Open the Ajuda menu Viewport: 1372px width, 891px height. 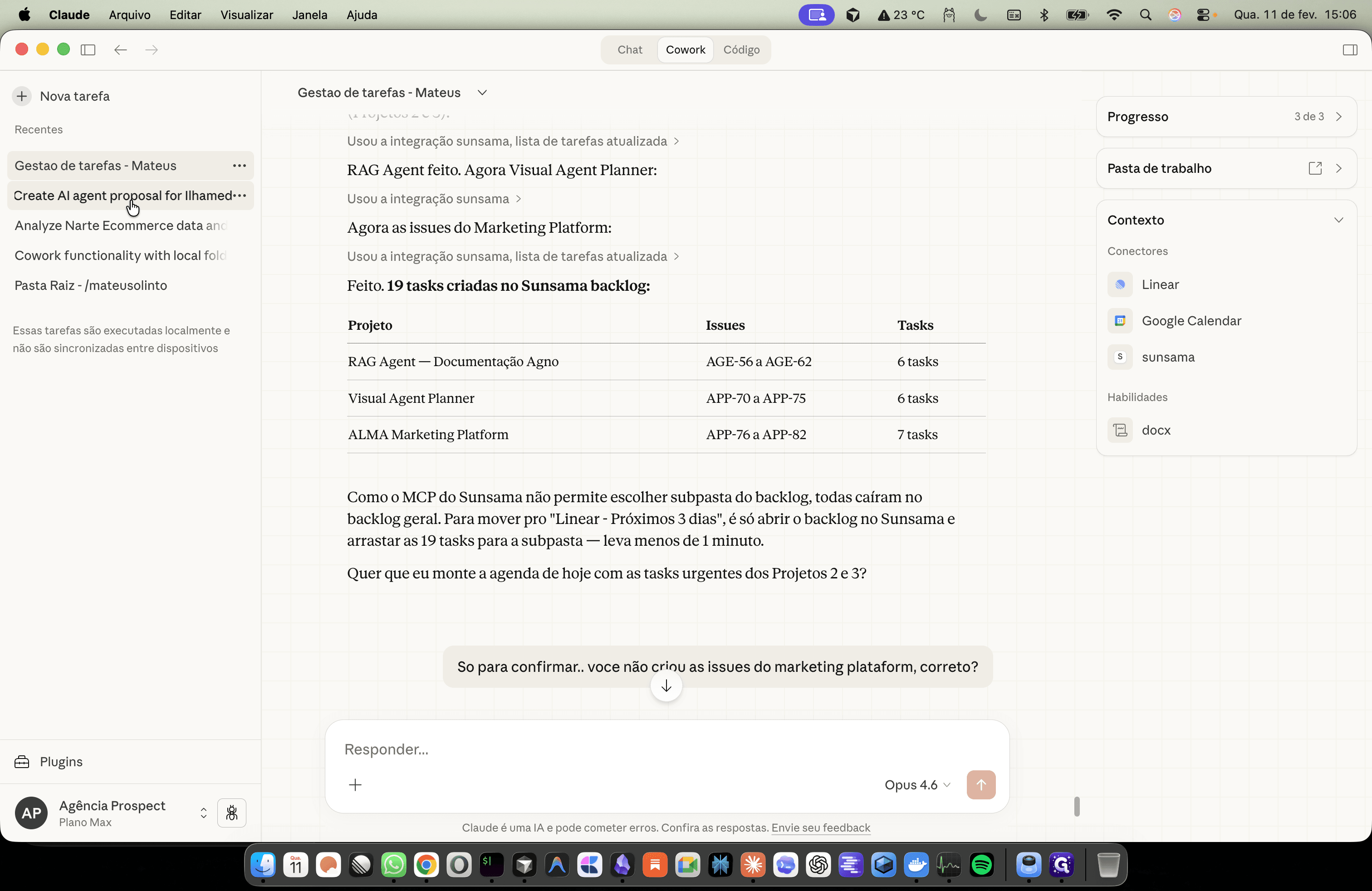click(362, 15)
